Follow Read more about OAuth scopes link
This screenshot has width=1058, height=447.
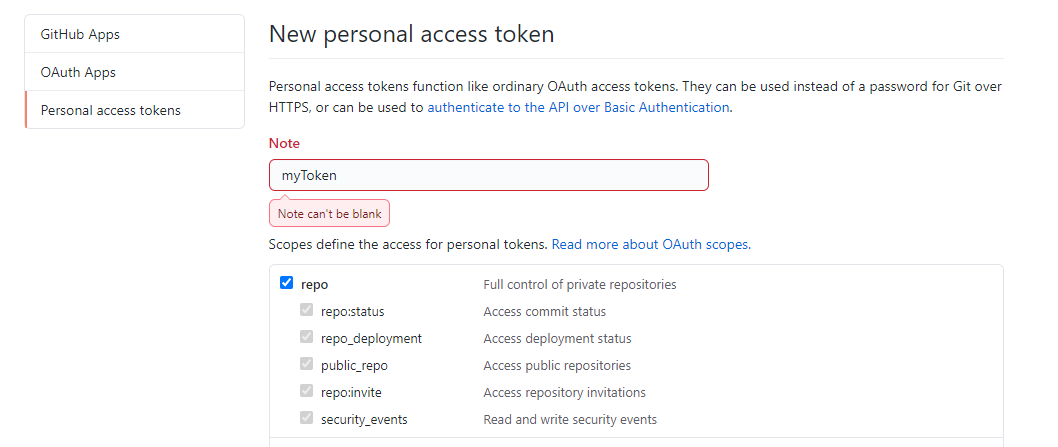pyautogui.click(x=651, y=244)
